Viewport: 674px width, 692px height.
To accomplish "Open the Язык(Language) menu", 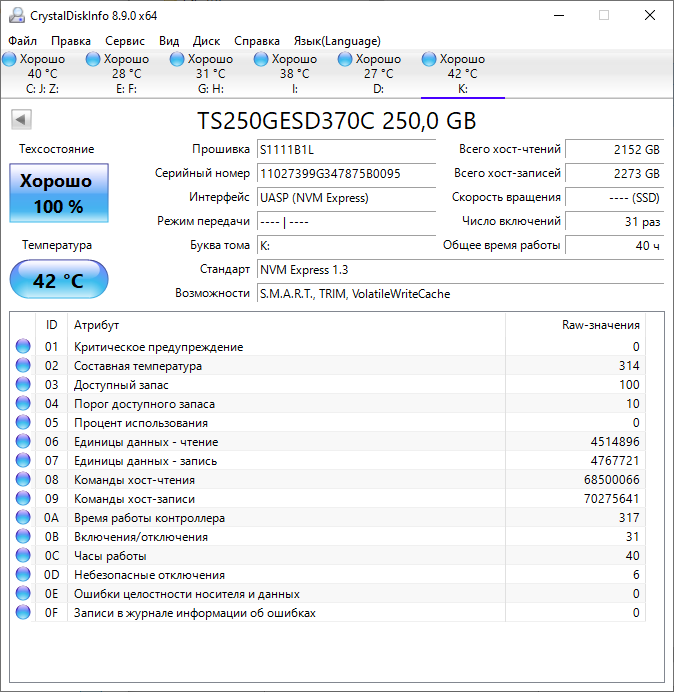I will (337, 41).
